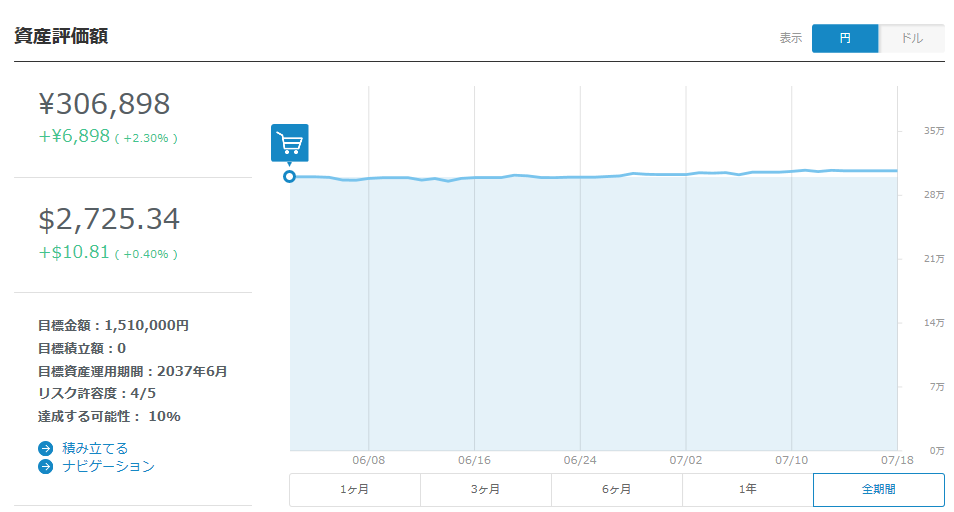This screenshot has height=512, width=954.
Task: Select the 全期間 period tab
Action: coord(878,490)
